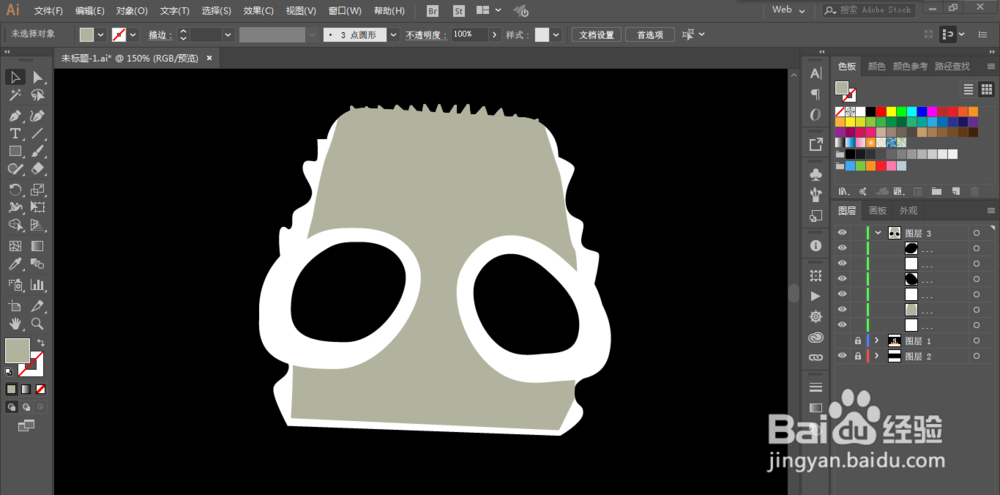Open the Character panel icon
The image size is (1000, 495).
816,74
